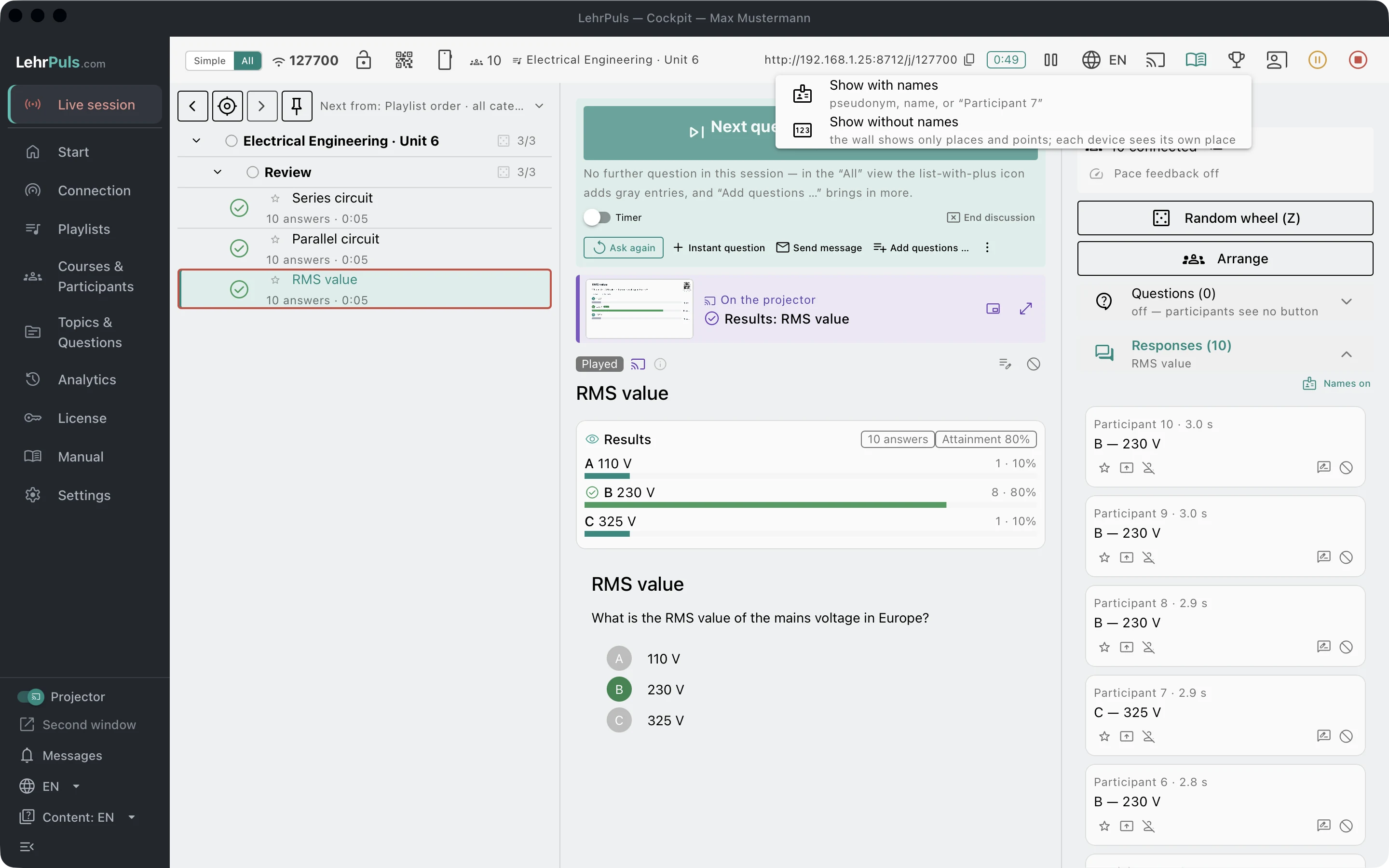The width and height of the screenshot is (1389, 868).
Task: Click the projector results thumbnail
Action: [639, 309]
